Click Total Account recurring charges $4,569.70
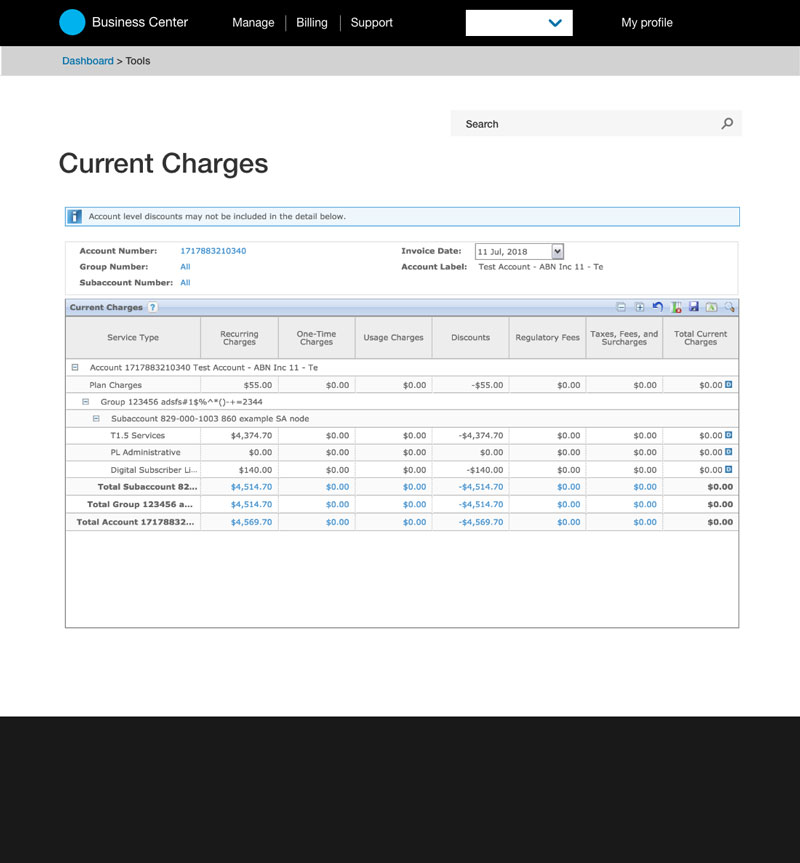 [x=251, y=522]
